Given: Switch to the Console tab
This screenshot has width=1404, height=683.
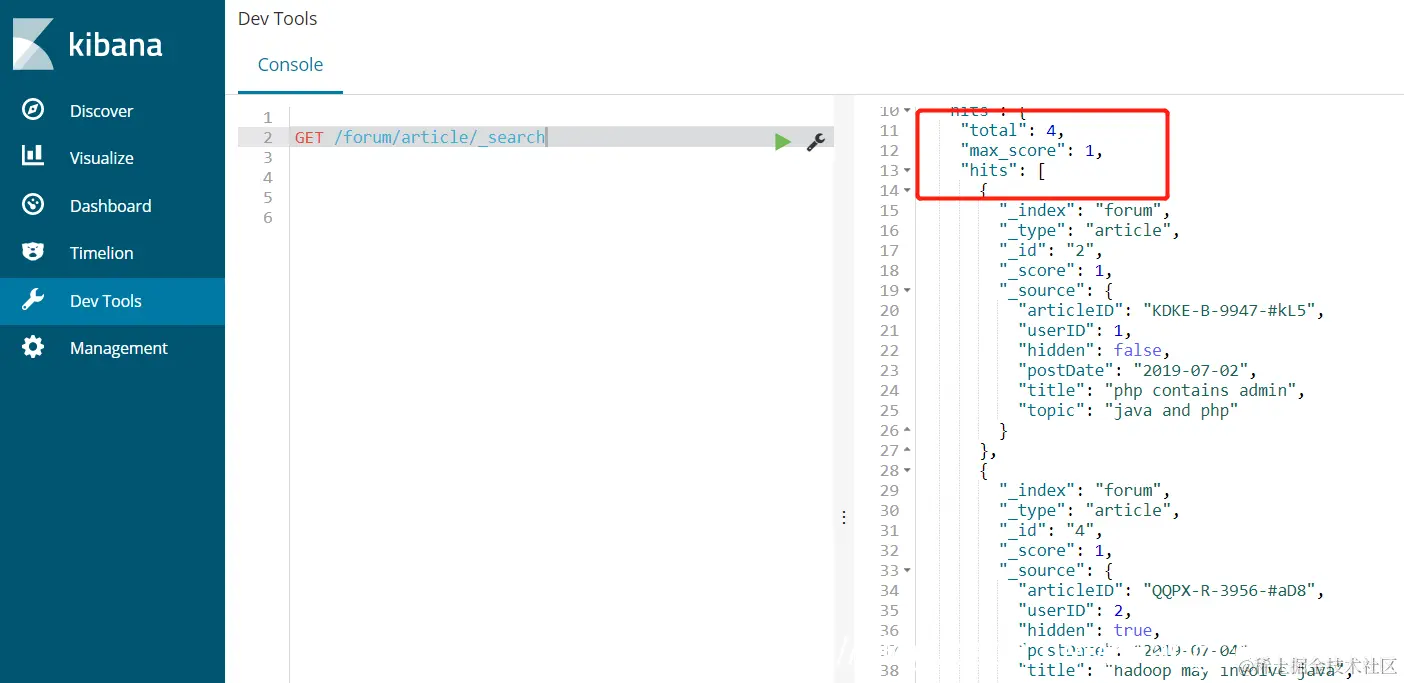Looking at the screenshot, I should 290,65.
